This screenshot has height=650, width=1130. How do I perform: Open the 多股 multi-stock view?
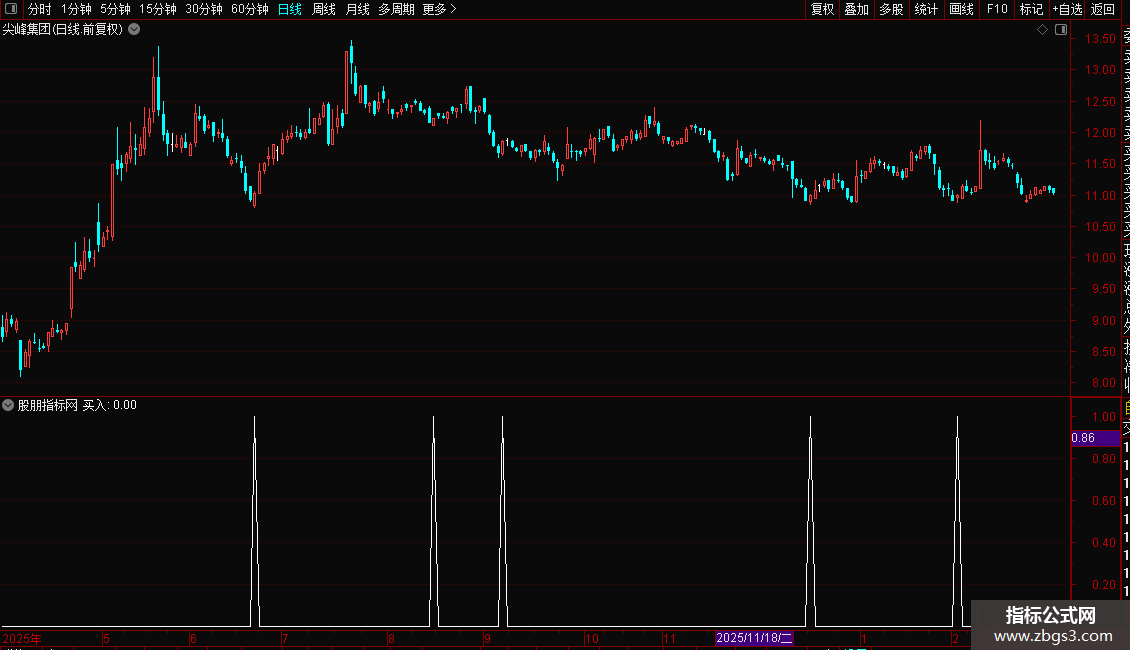pyautogui.click(x=891, y=9)
